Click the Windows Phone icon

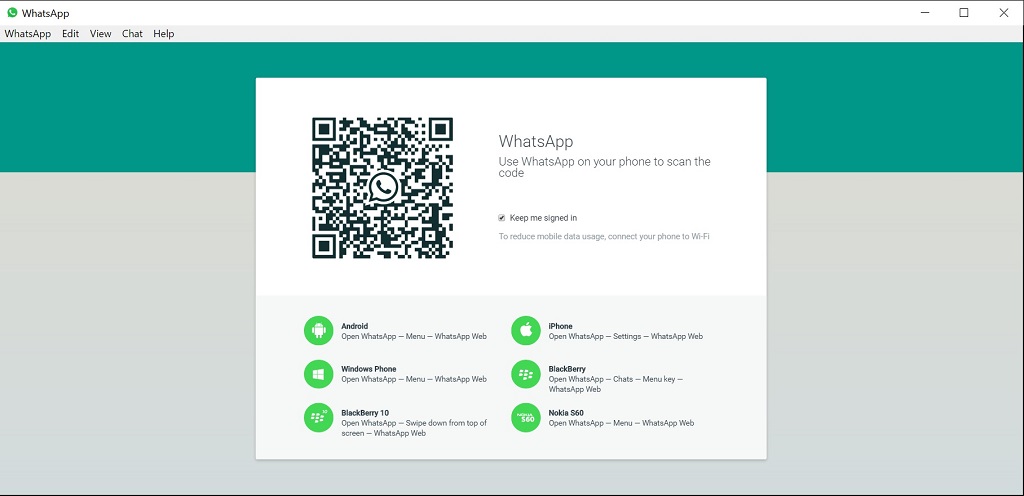[318, 374]
